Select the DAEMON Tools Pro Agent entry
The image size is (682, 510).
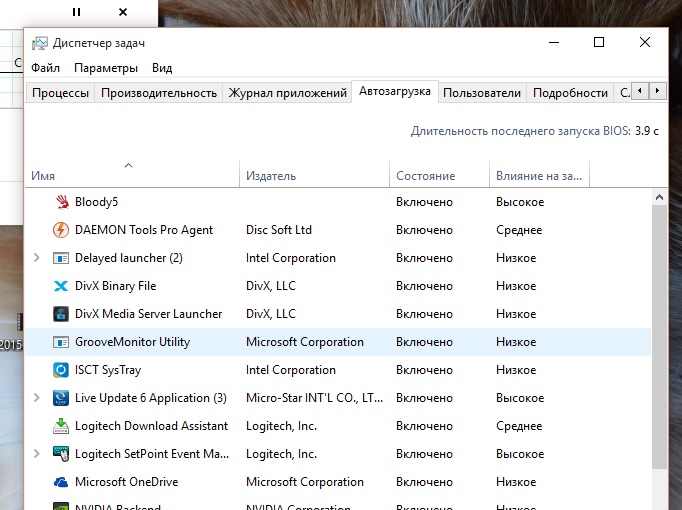tap(144, 230)
